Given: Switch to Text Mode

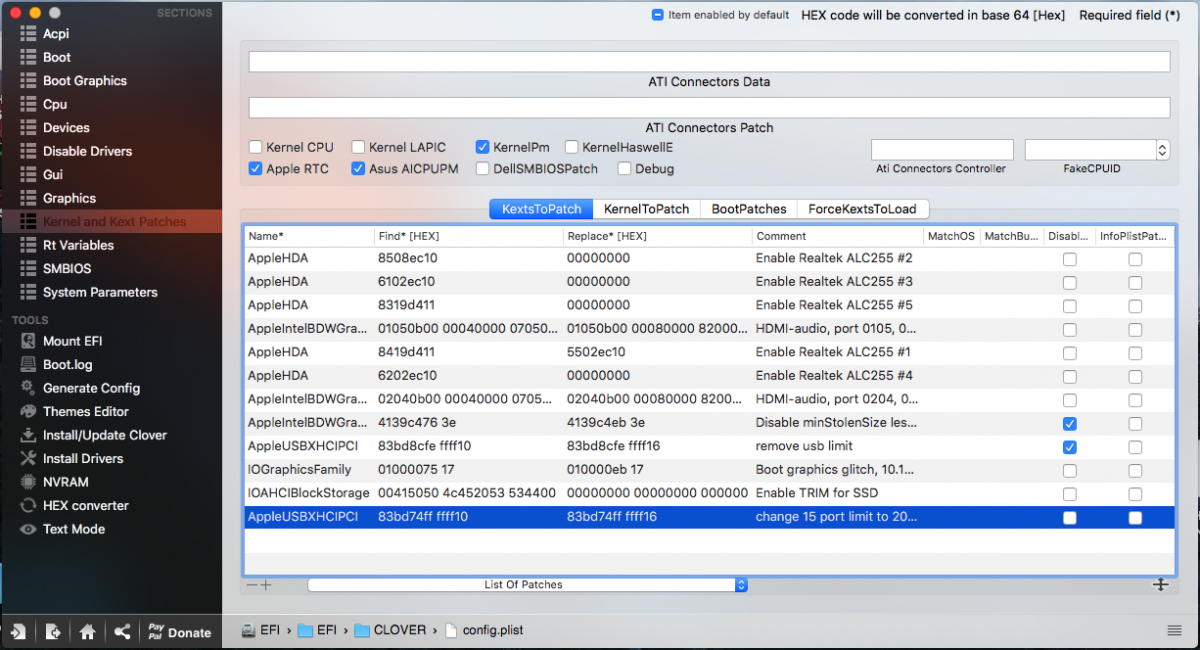Looking at the screenshot, I should point(73,529).
